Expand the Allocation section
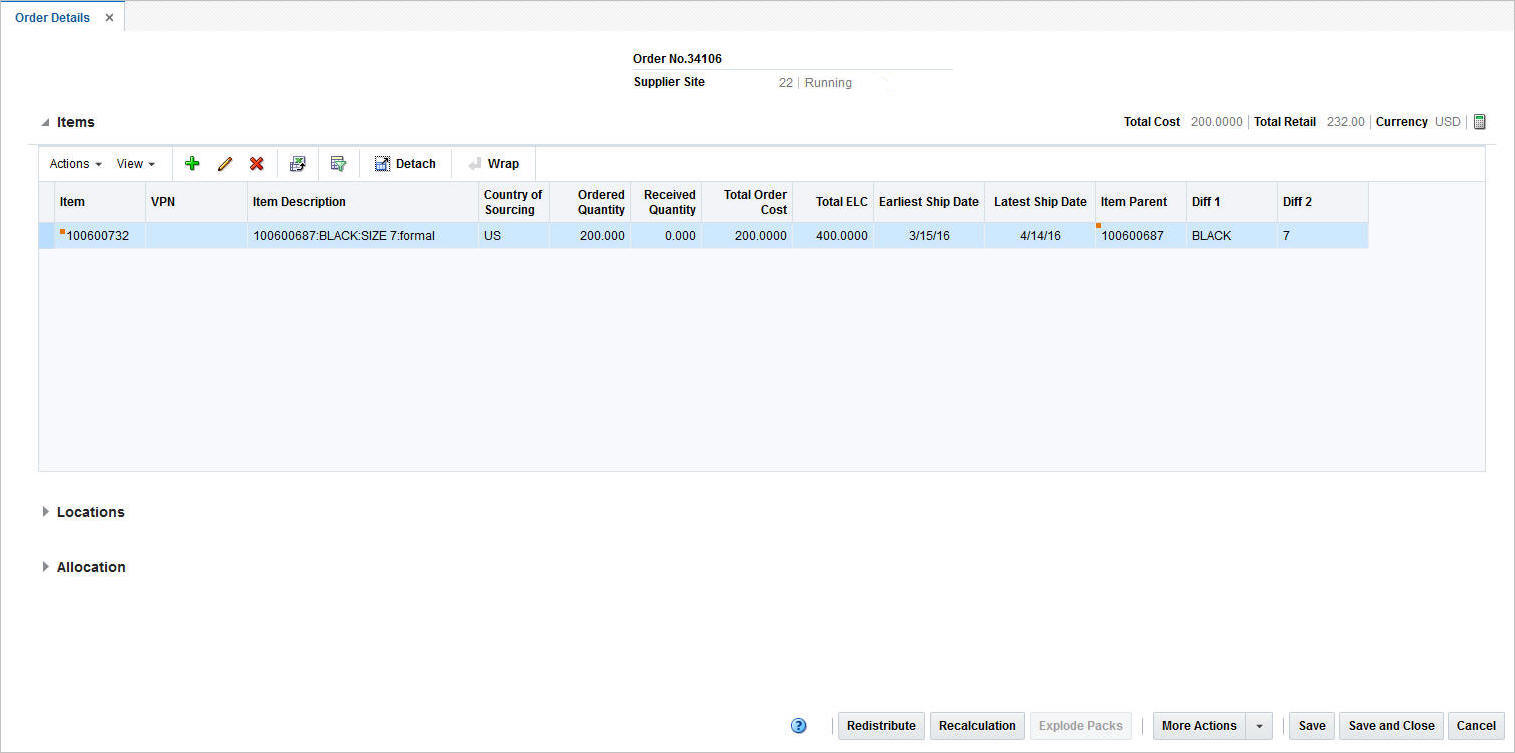 point(46,566)
